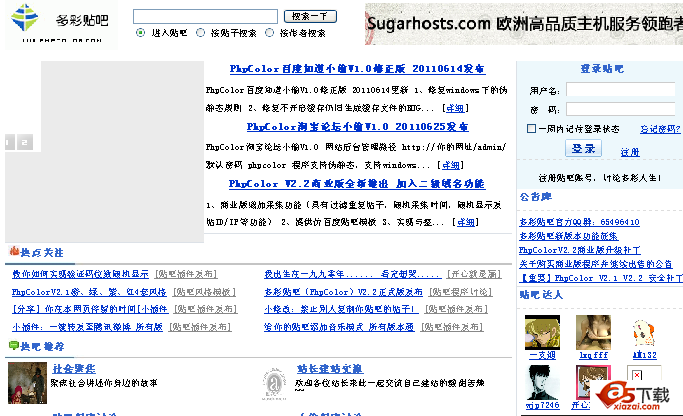The height and width of the screenshot is (416, 683).
Task: Open second 公告牌 notice about 多彩贴吧新版本功能
Action: pos(568,236)
